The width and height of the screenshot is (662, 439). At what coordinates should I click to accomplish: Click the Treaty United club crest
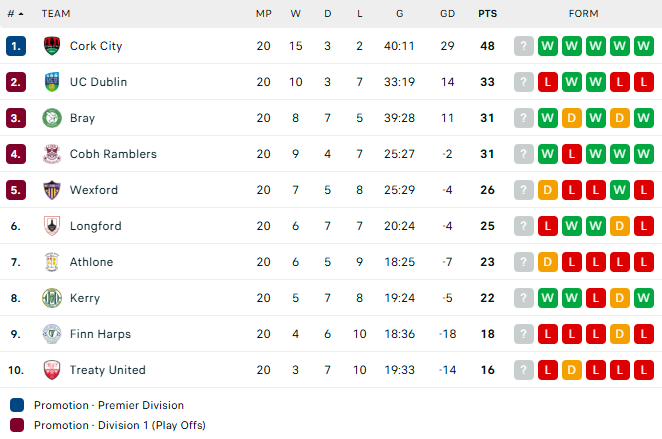coord(52,370)
